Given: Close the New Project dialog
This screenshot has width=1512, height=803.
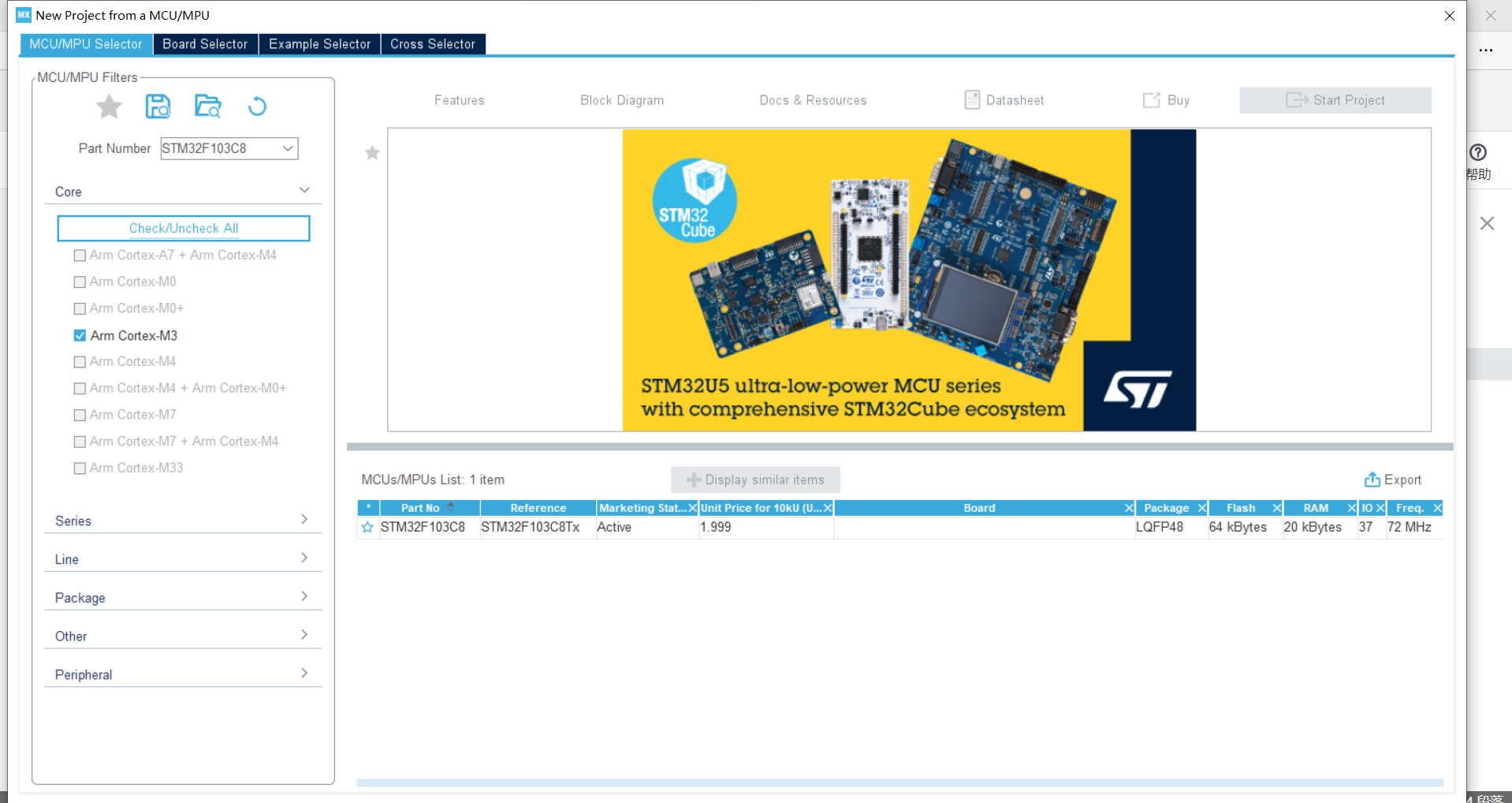Looking at the screenshot, I should click(x=1449, y=16).
